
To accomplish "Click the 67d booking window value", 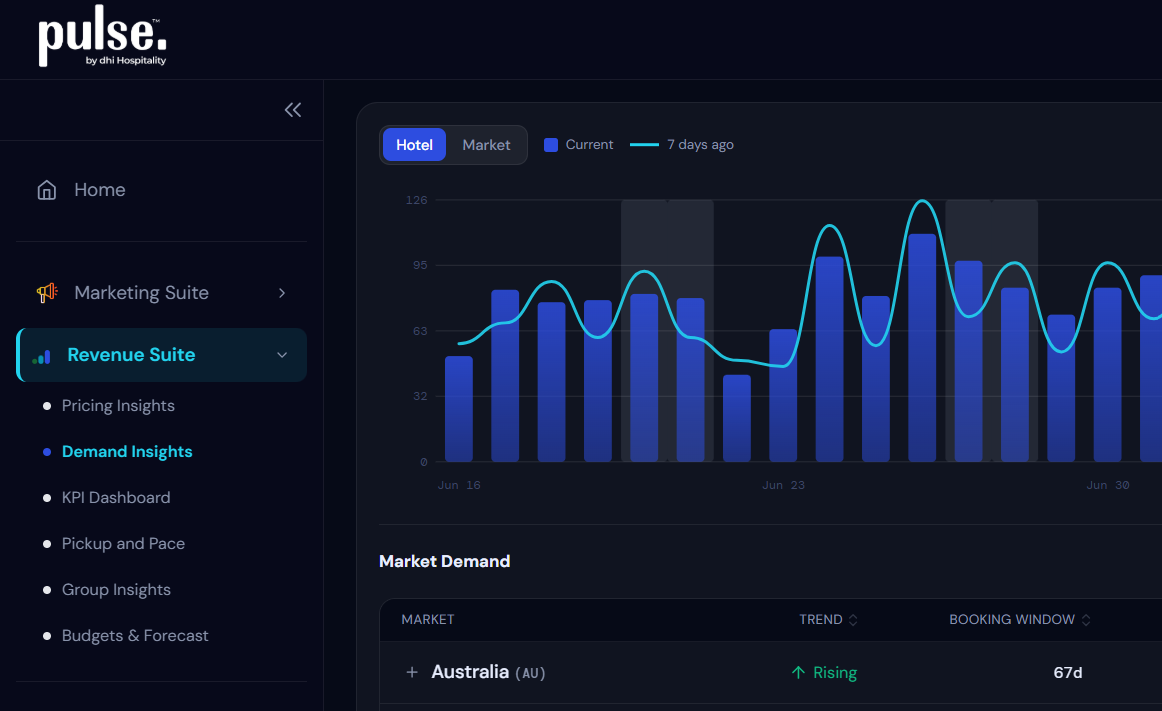I will point(1068,672).
